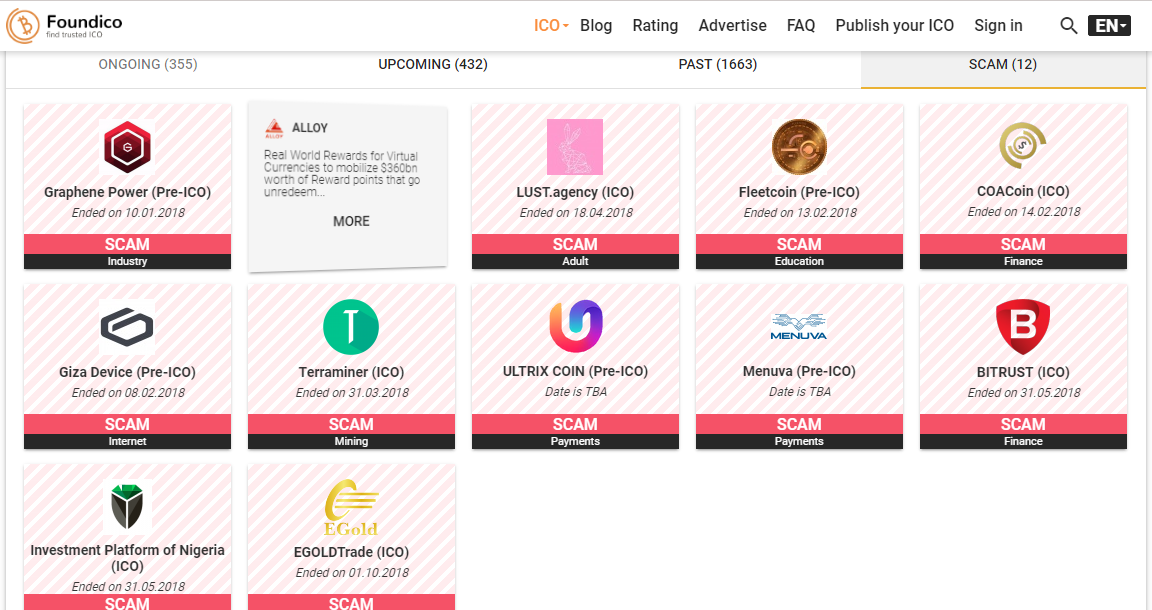Click the Sign in link
Screen dimensions: 1152x610
(x=998, y=26)
